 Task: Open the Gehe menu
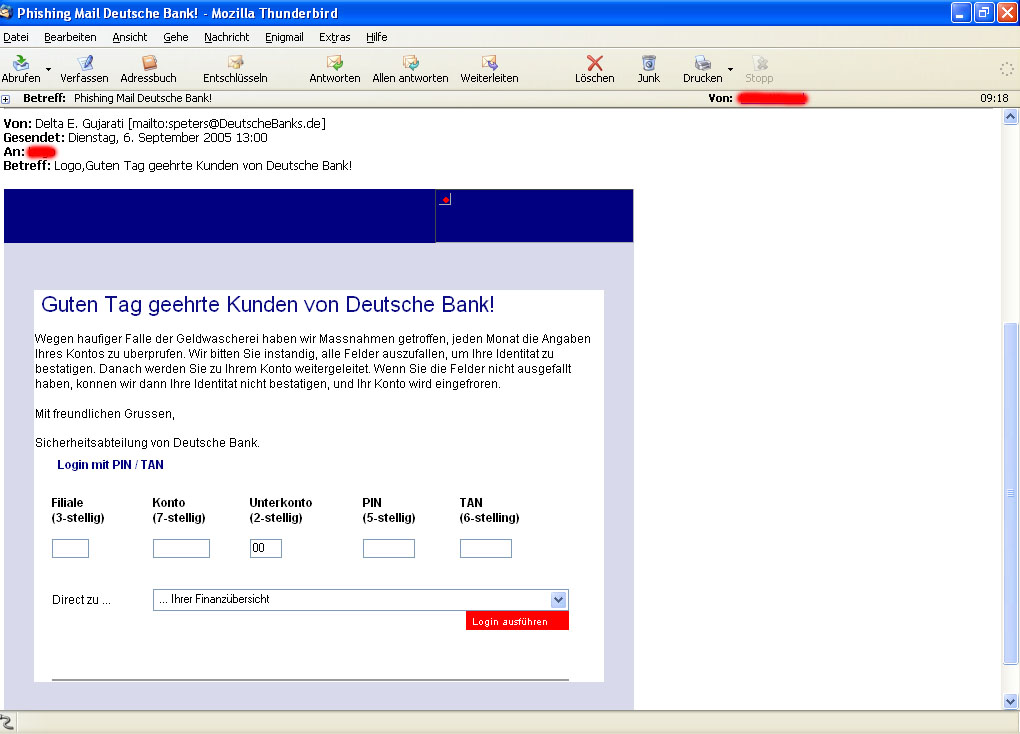point(176,37)
